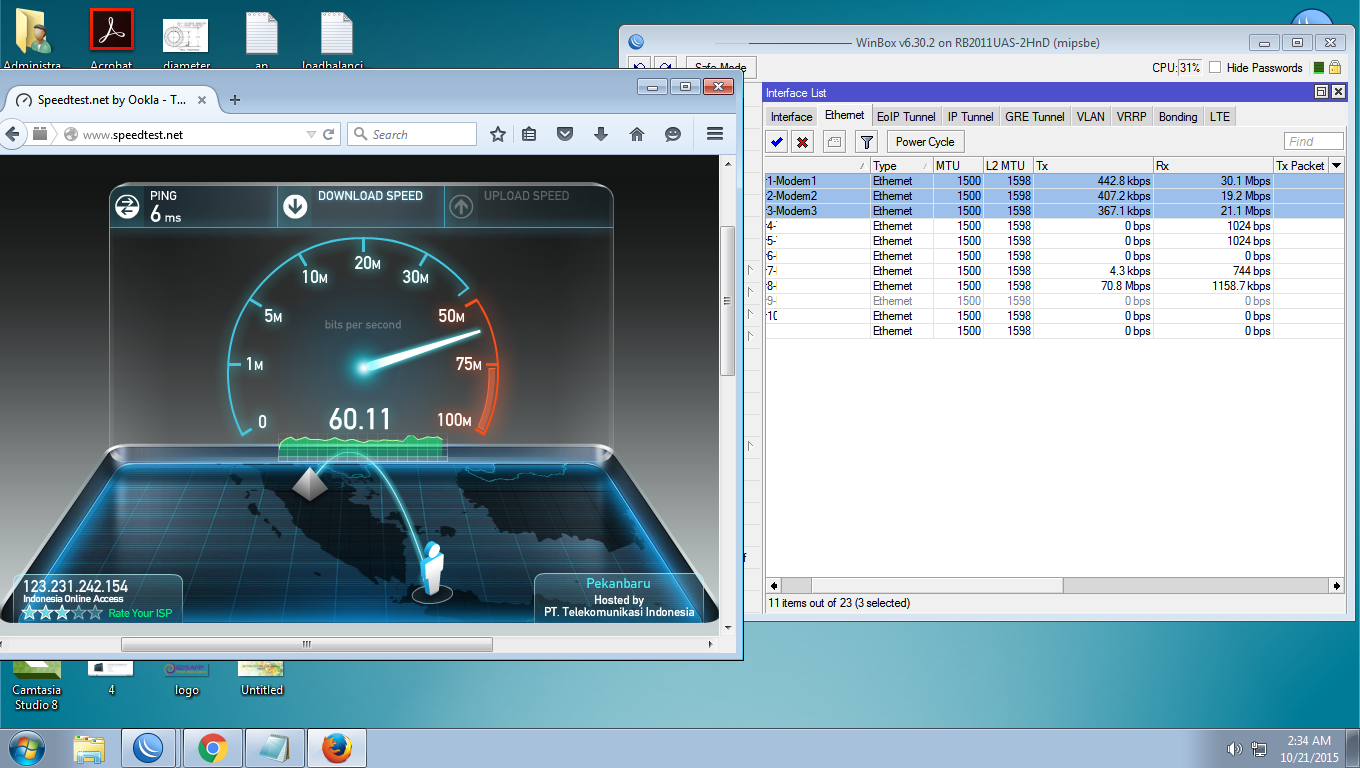Close the Speedtest.net tab
The image size is (1360, 768).
pyautogui.click(x=202, y=100)
